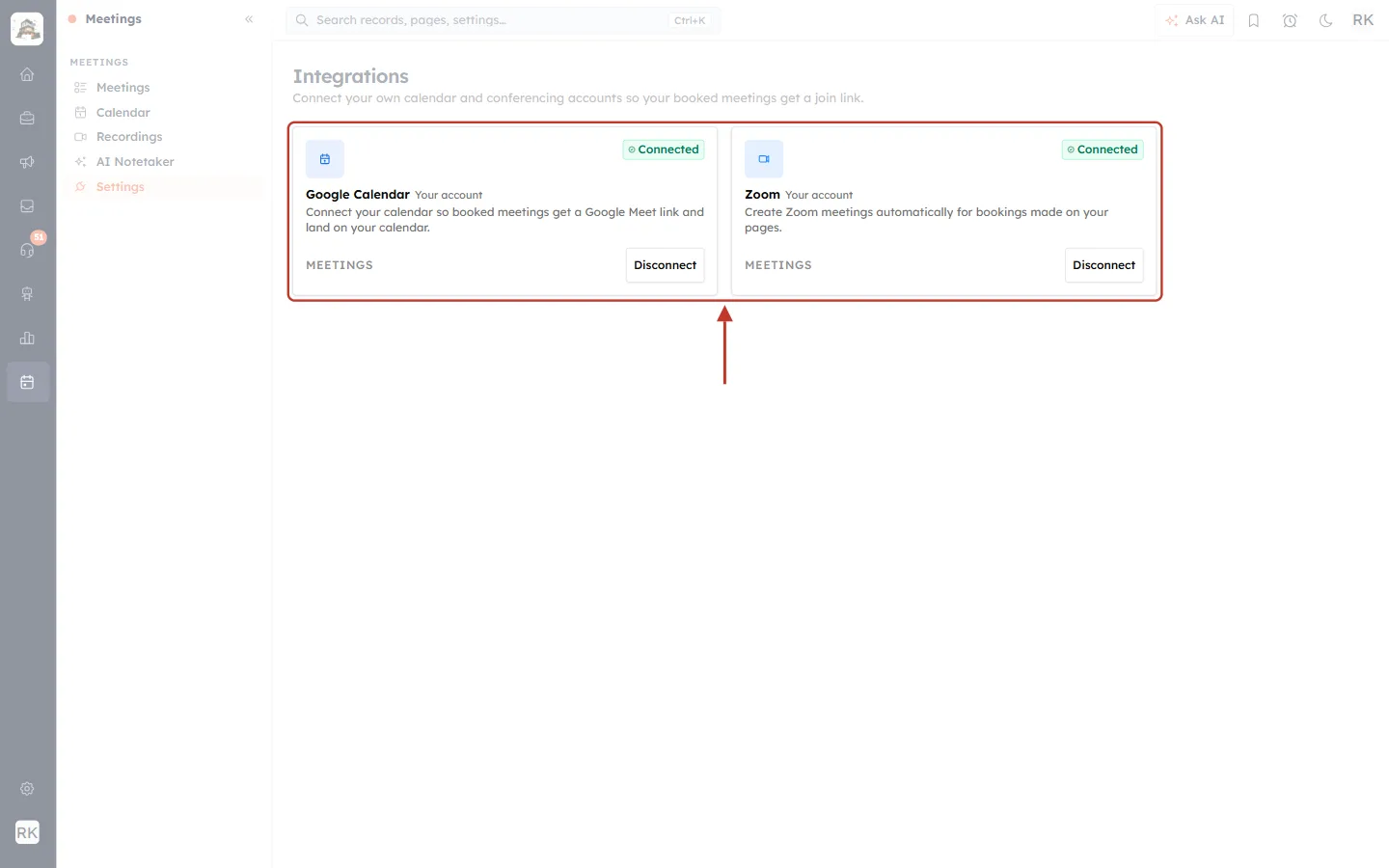The height and width of the screenshot is (868, 1389).
Task: Open the bar chart reports icon
Action: (27, 339)
